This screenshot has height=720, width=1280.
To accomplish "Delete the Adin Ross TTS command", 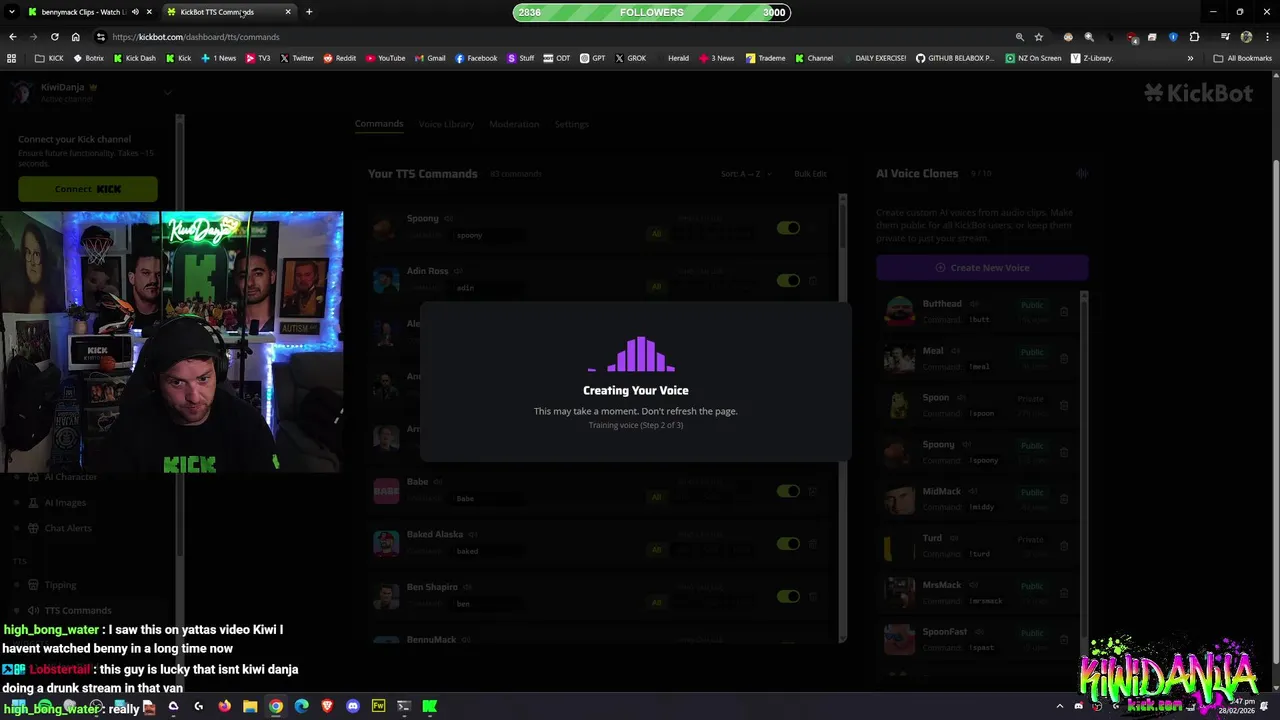I will 812,281.
